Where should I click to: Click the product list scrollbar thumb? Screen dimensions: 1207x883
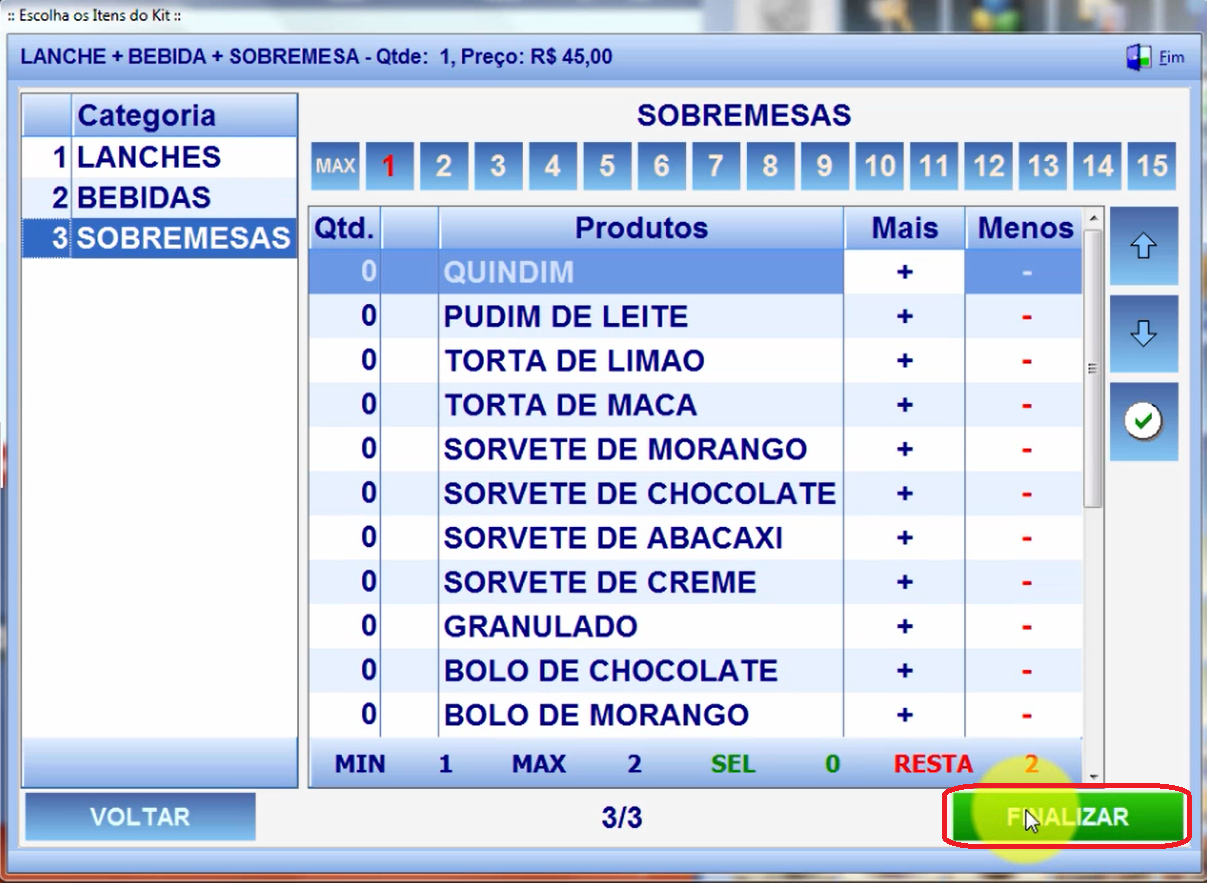(x=1093, y=369)
